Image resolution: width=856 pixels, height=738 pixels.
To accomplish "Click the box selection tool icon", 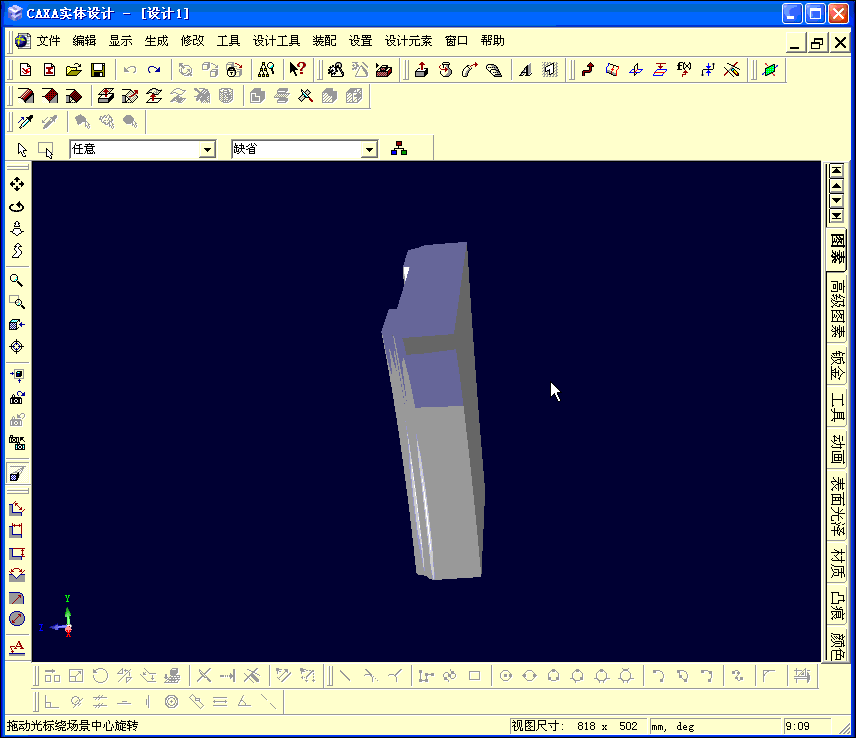I will (x=46, y=150).
